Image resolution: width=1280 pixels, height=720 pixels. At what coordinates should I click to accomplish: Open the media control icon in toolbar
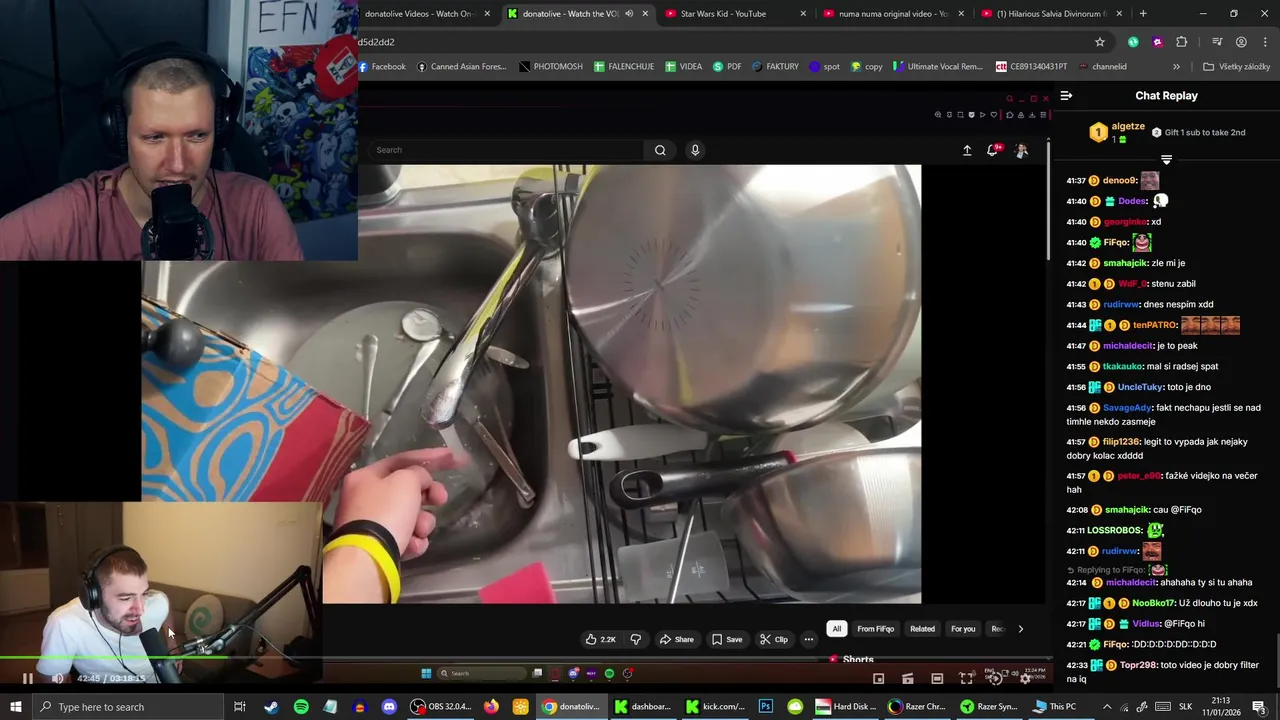1217,42
